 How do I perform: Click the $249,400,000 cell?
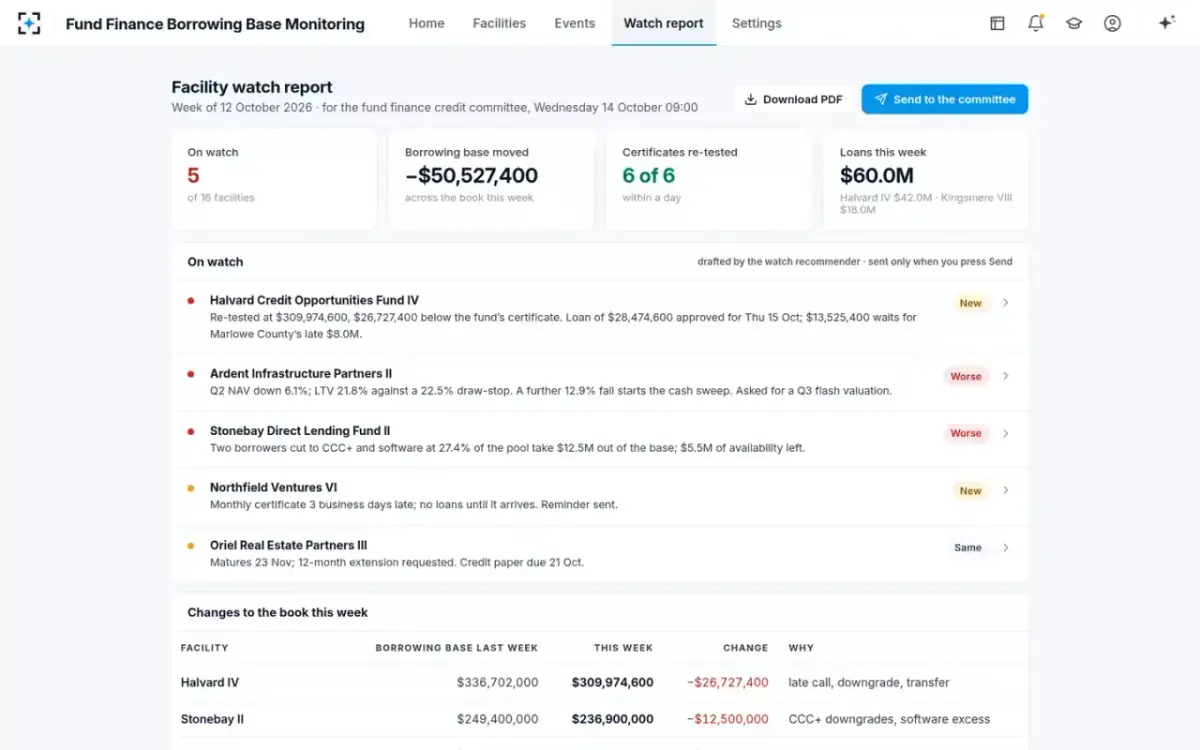498,719
